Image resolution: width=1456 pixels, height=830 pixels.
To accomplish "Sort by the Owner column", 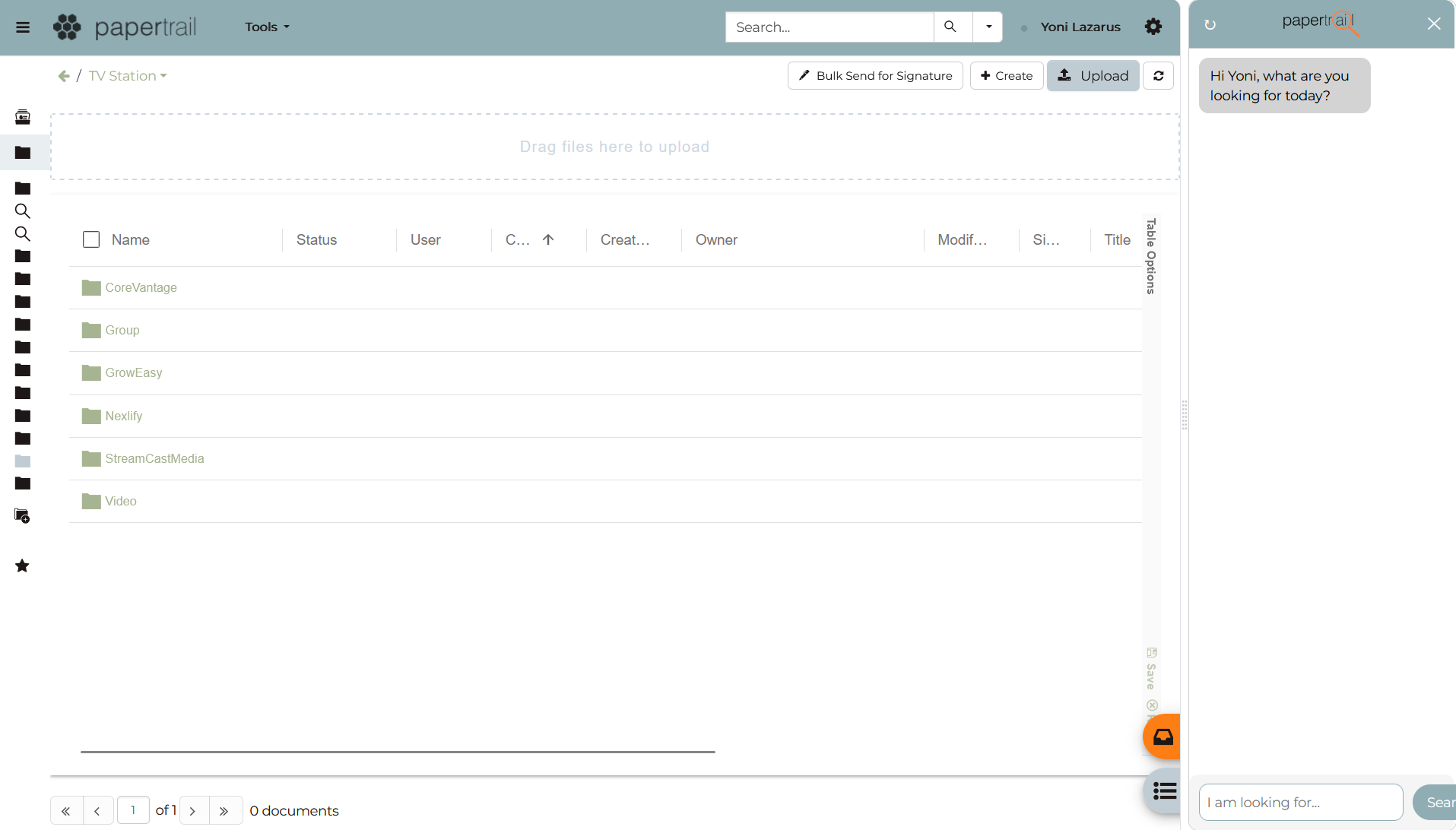I will 716,240.
